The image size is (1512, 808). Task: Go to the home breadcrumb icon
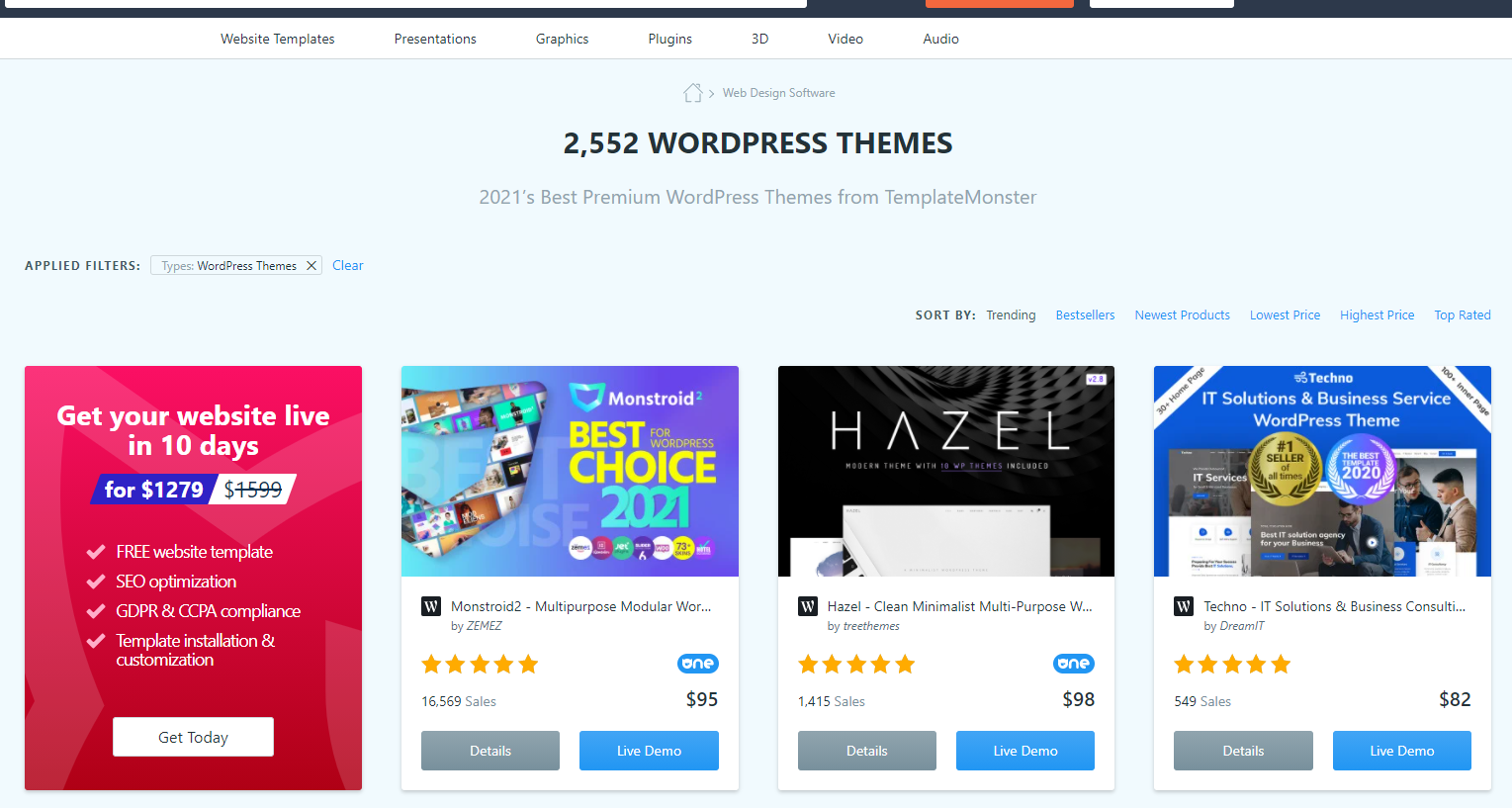[x=692, y=93]
